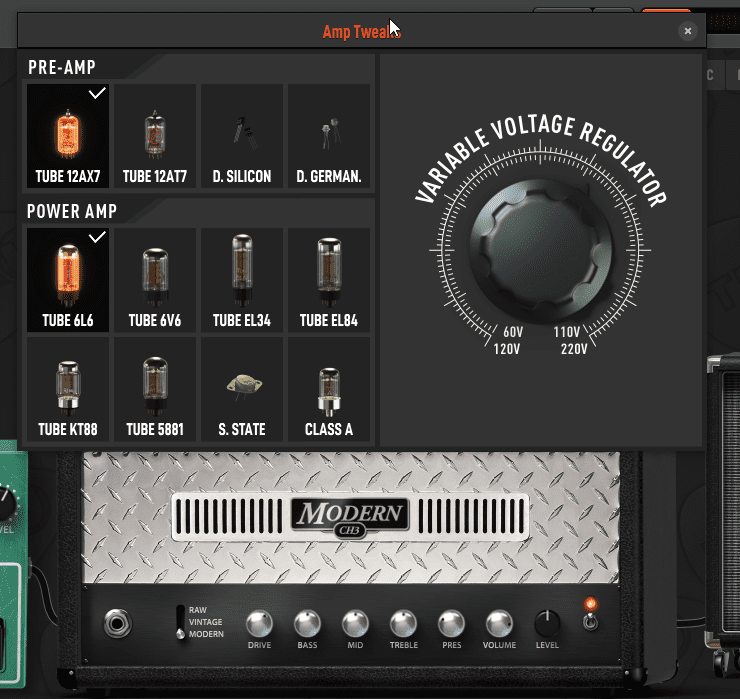Choose the Class A power amp
Screen dimensions: 740x699
click(x=329, y=389)
